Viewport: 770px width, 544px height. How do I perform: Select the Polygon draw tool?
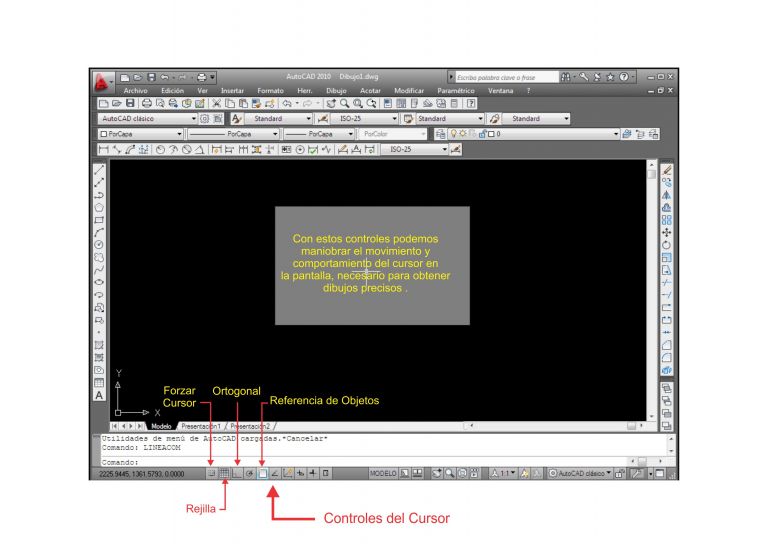pos(99,208)
